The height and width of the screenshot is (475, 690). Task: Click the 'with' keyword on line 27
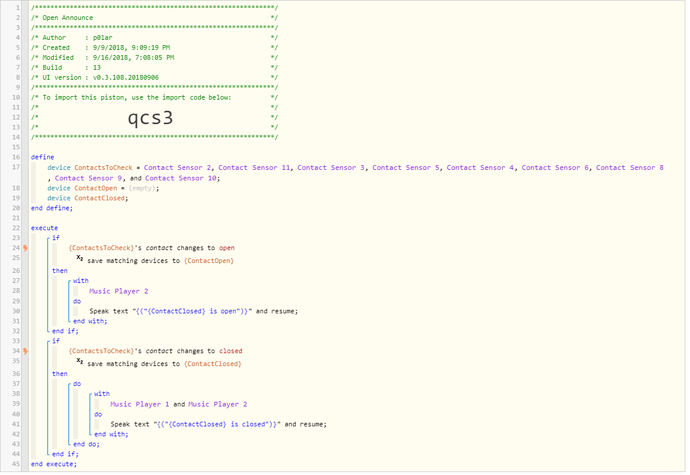(81, 280)
